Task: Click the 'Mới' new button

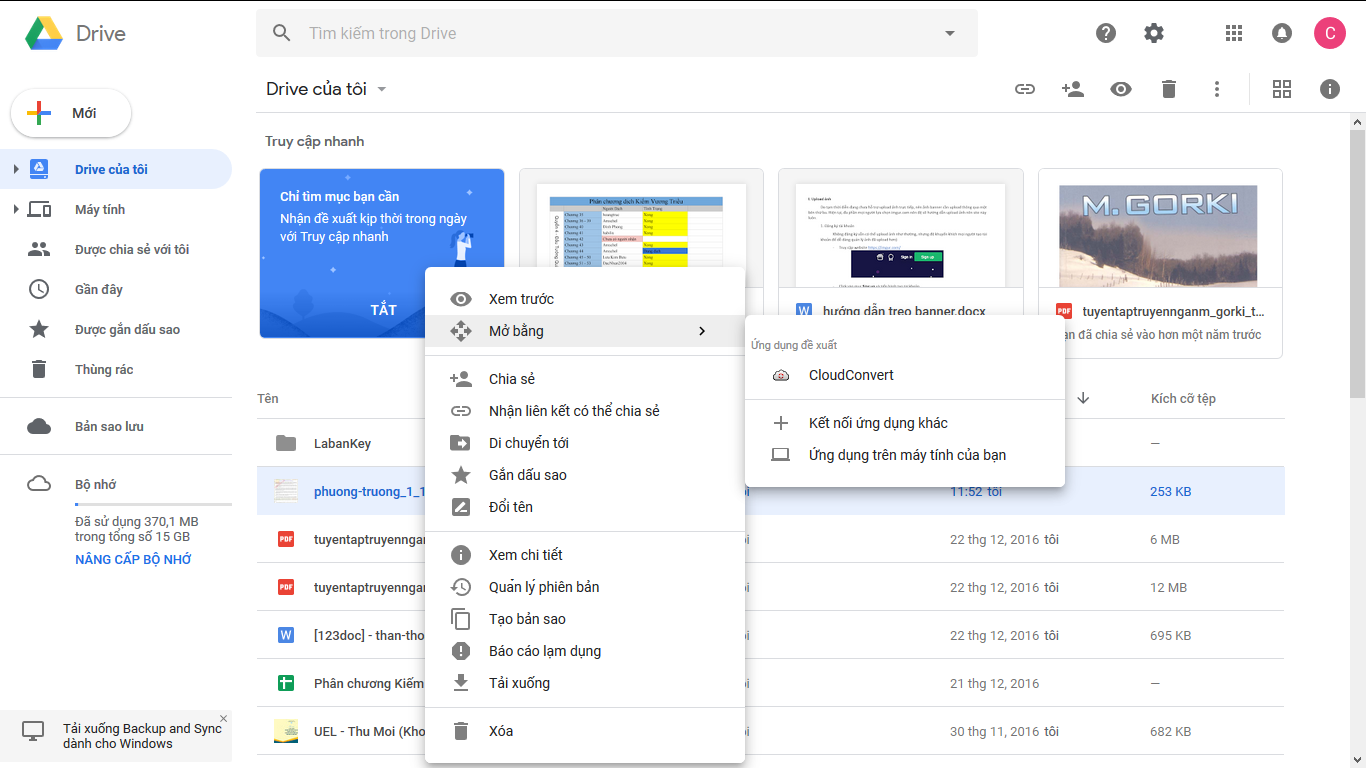Action: coord(71,113)
